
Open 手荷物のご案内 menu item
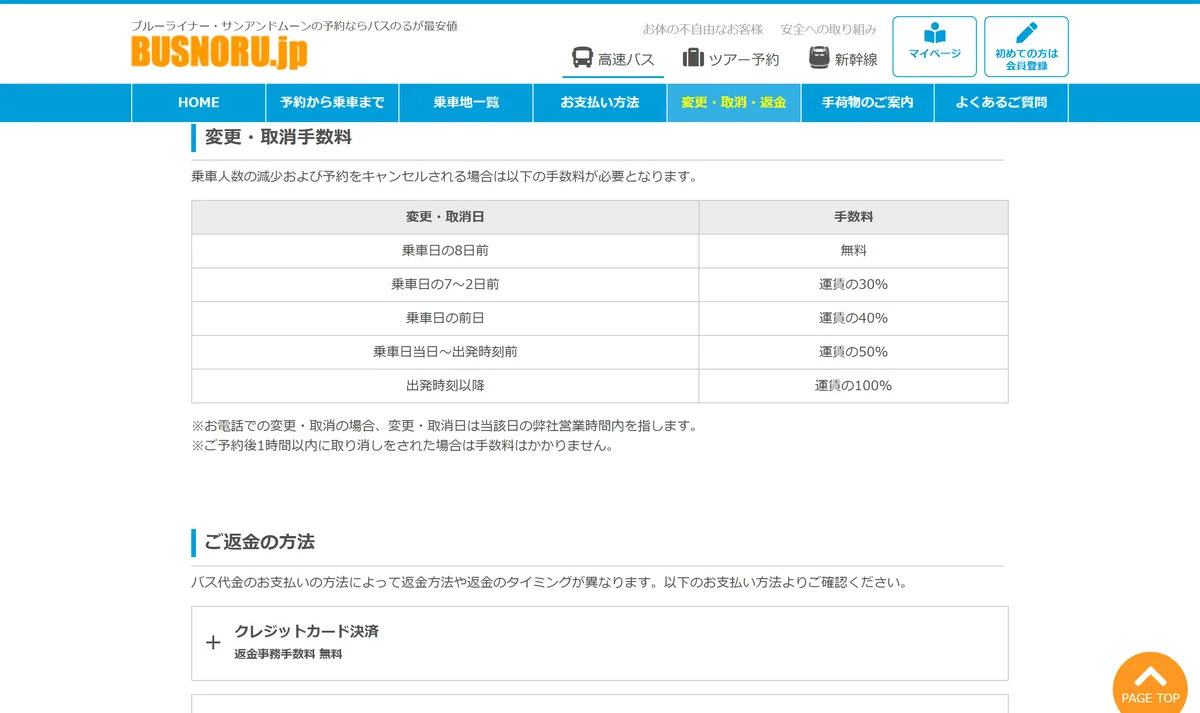coord(867,102)
